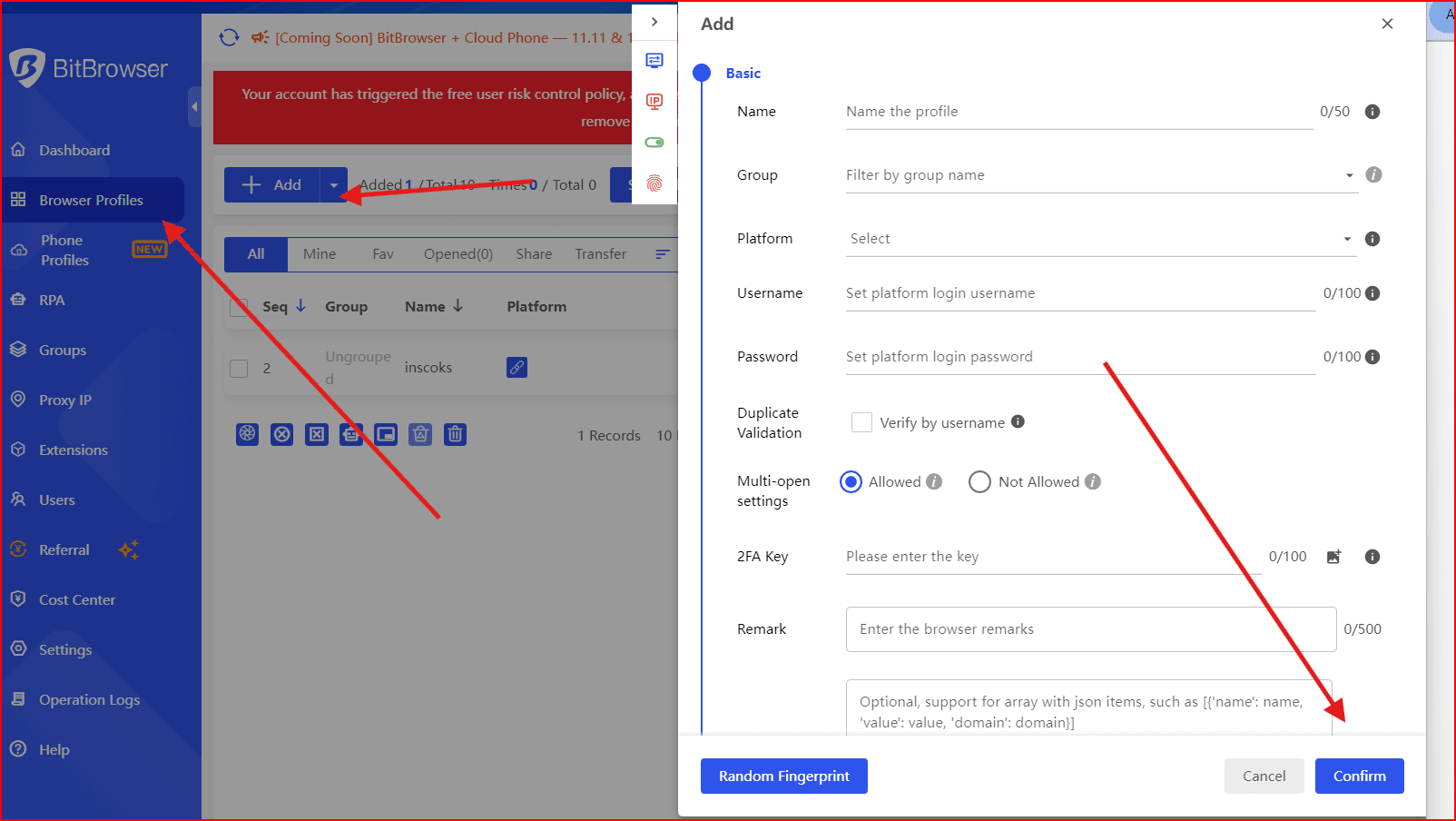Click the megaphone announcement icon
The height and width of the screenshot is (821, 1456).
261,37
